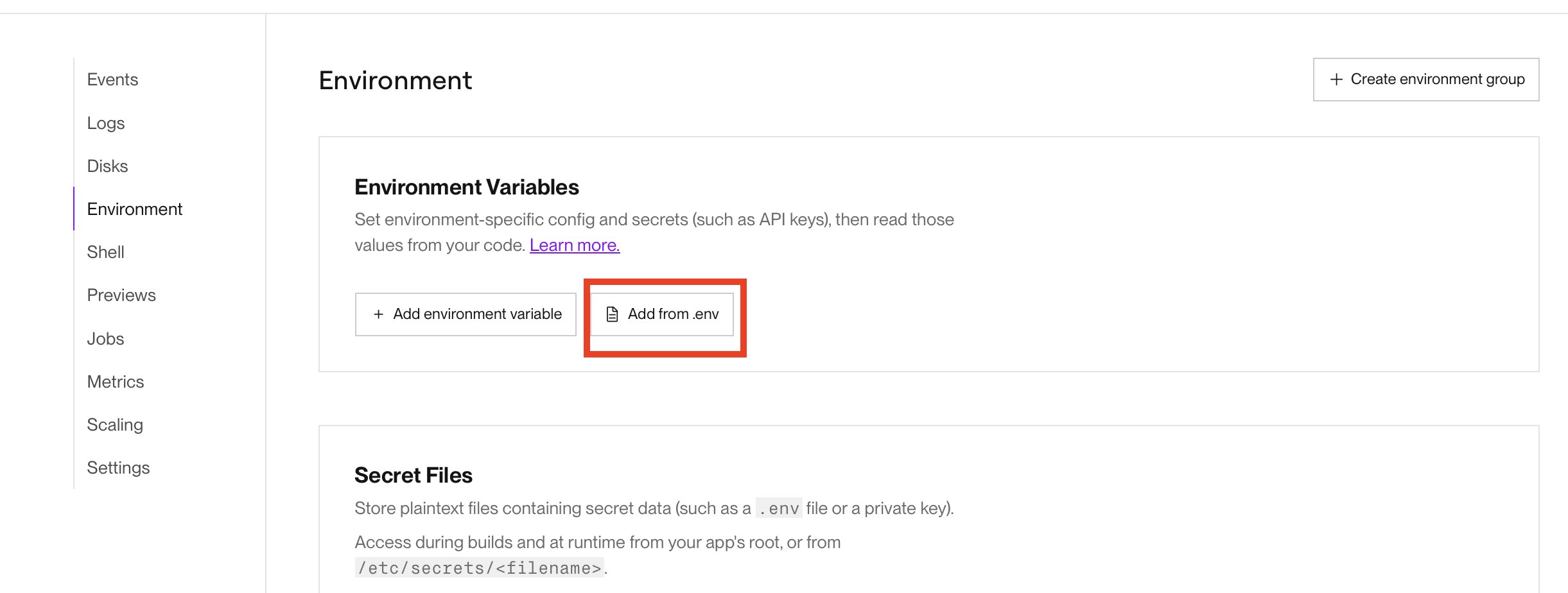Image resolution: width=1568 pixels, height=593 pixels.
Task: Open the Learn more link
Action: (575, 246)
